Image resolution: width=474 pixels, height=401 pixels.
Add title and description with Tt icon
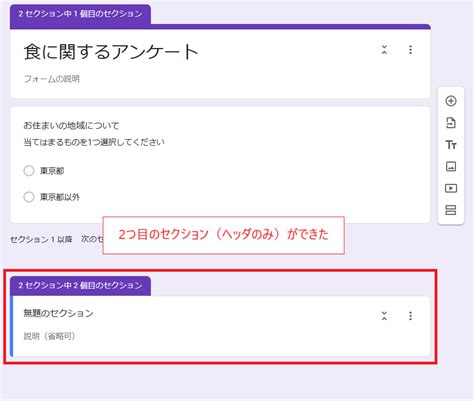[451, 145]
